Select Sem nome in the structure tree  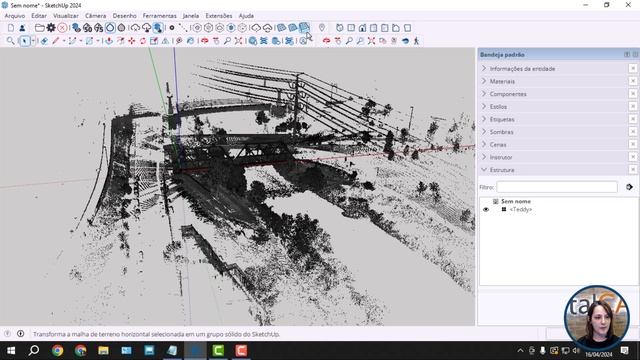coord(516,201)
